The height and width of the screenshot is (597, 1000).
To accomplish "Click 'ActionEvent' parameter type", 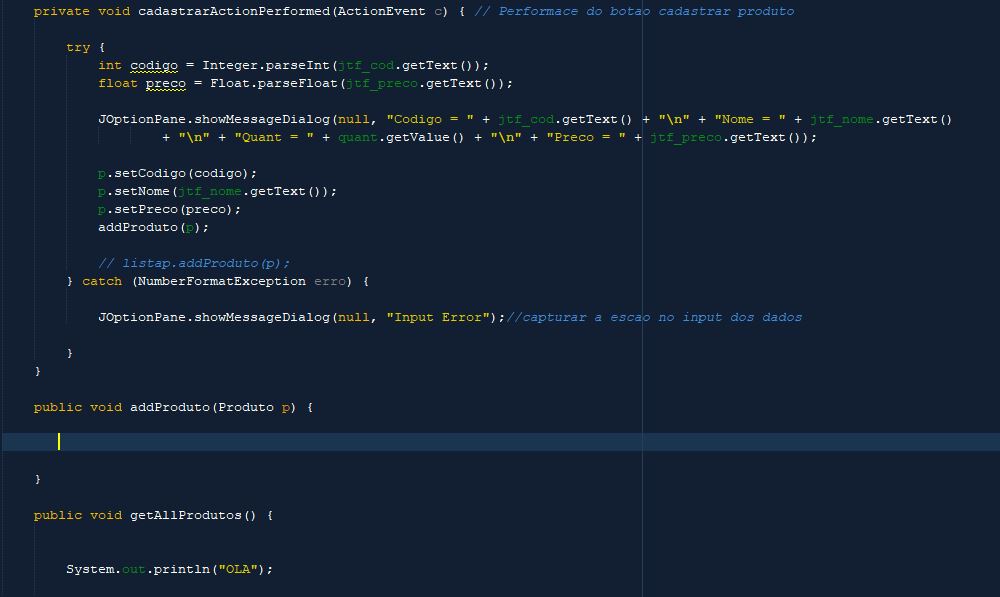I will coord(381,11).
